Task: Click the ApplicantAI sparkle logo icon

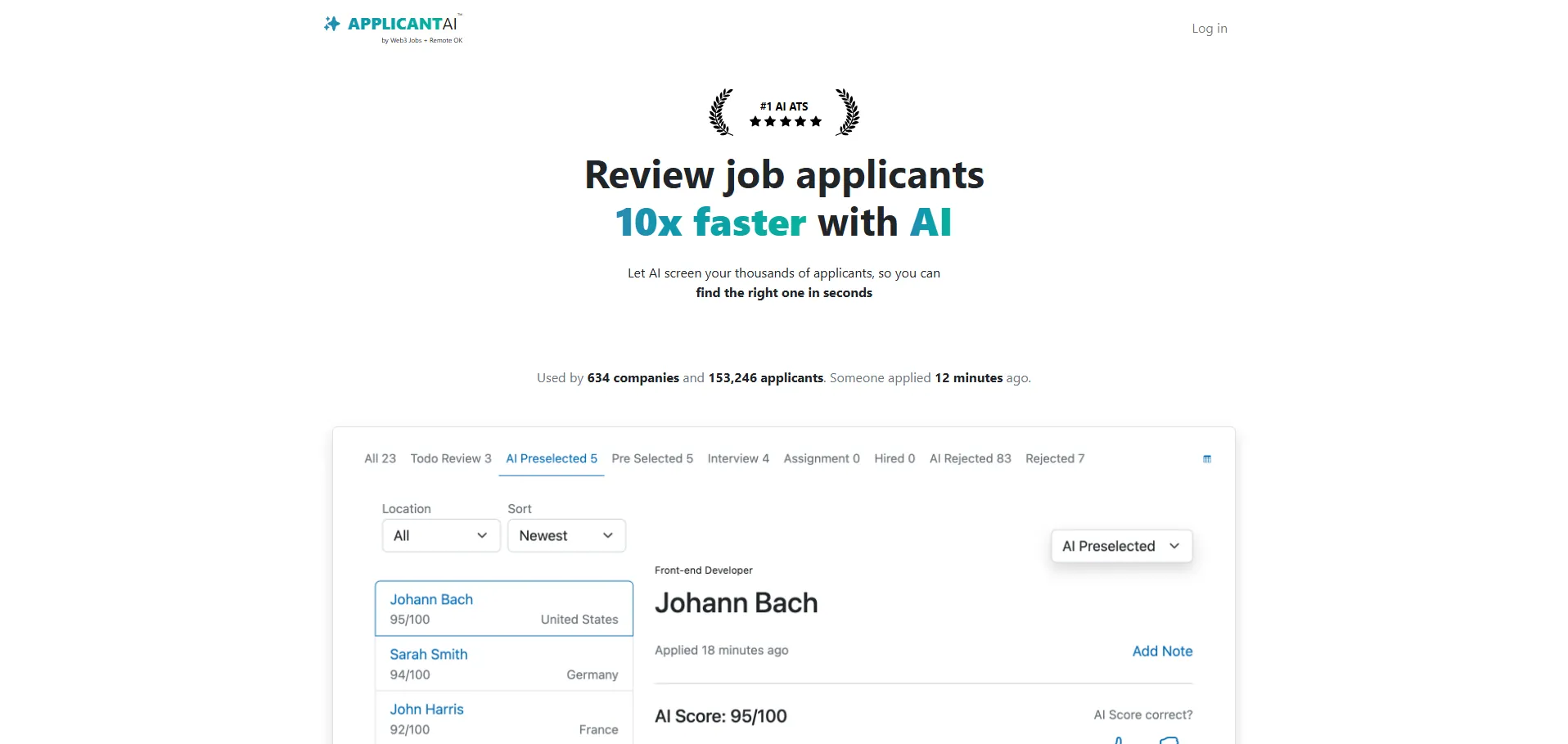Action: [331, 24]
